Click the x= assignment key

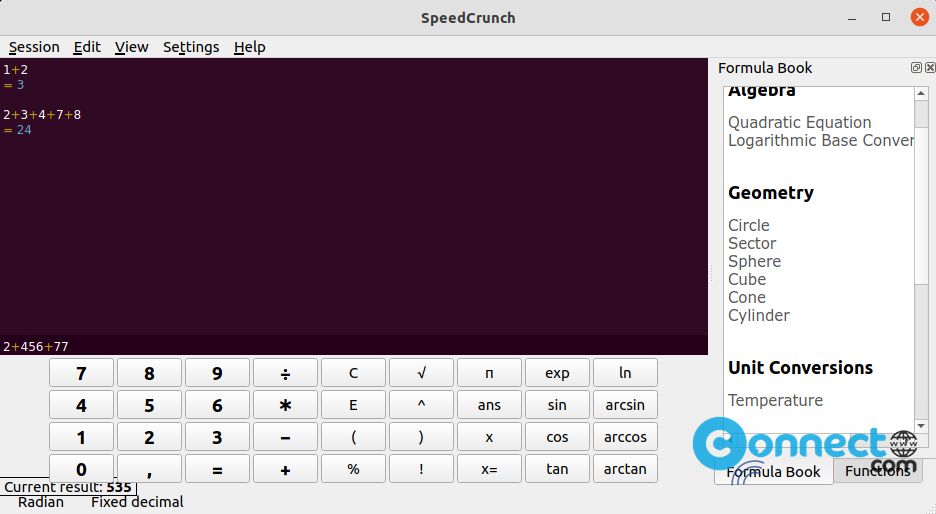click(x=489, y=469)
